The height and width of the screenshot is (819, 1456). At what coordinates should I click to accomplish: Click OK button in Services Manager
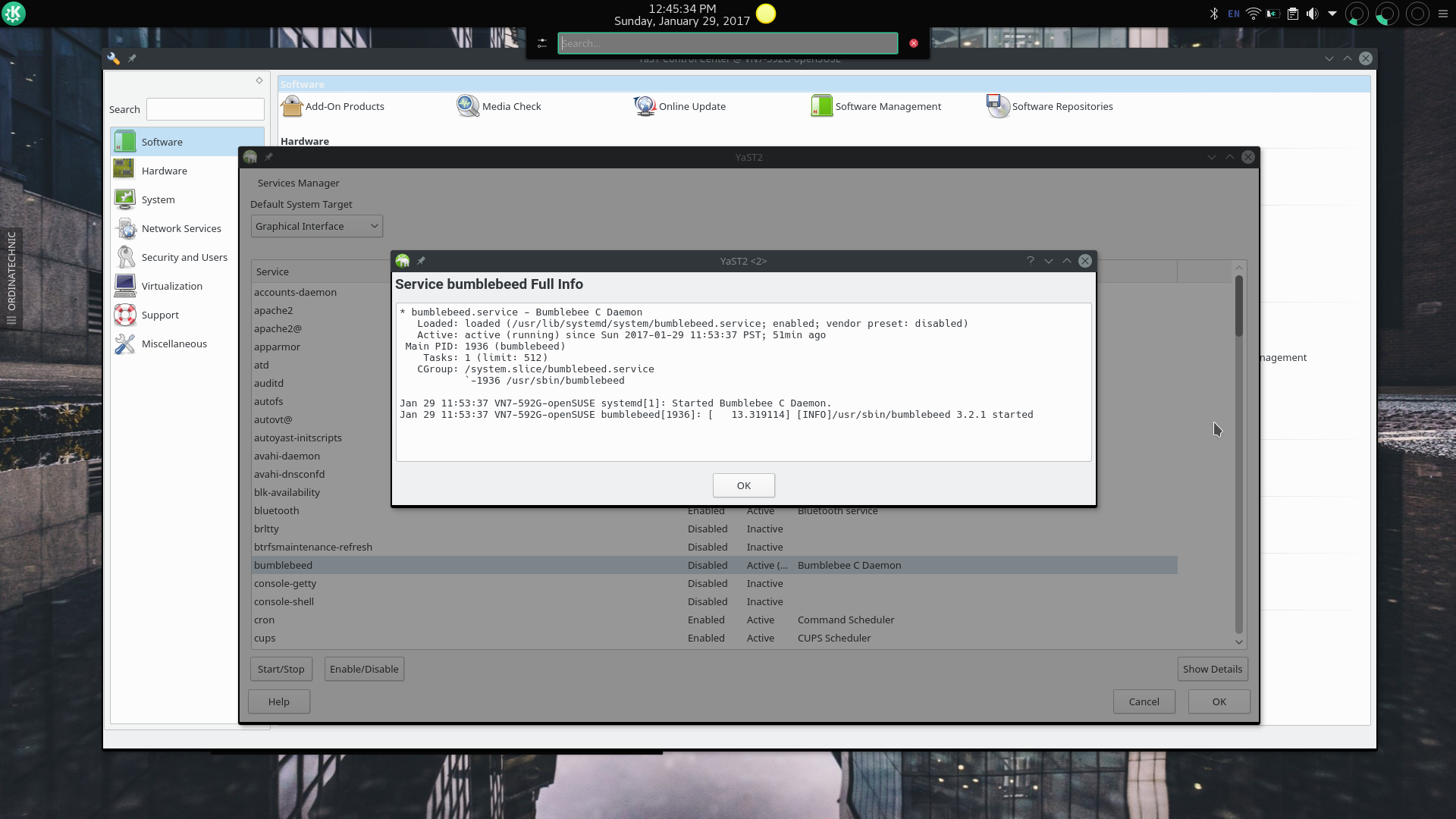(1219, 701)
